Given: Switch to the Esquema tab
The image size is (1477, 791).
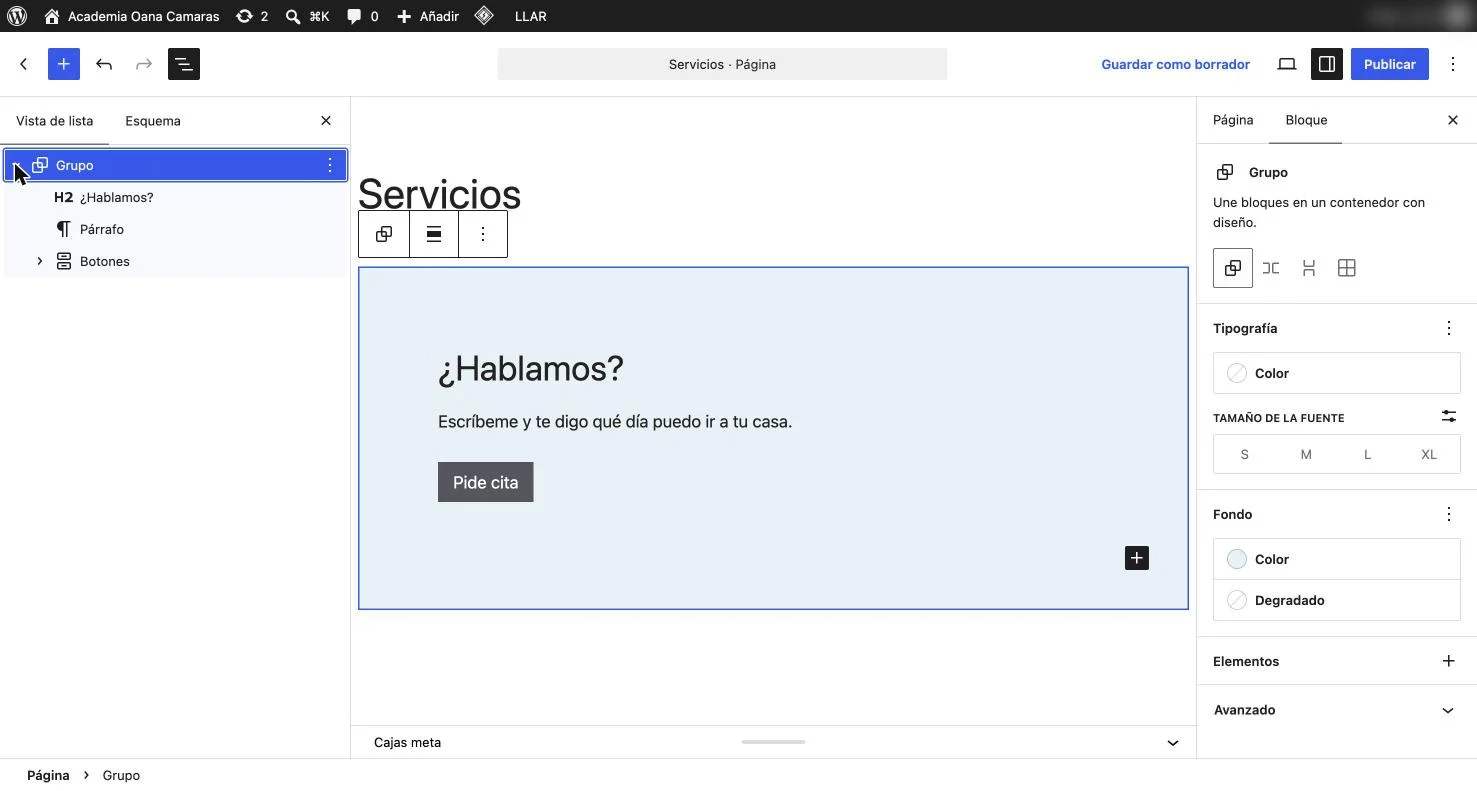Looking at the screenshot, I should (x=153, y=121).
